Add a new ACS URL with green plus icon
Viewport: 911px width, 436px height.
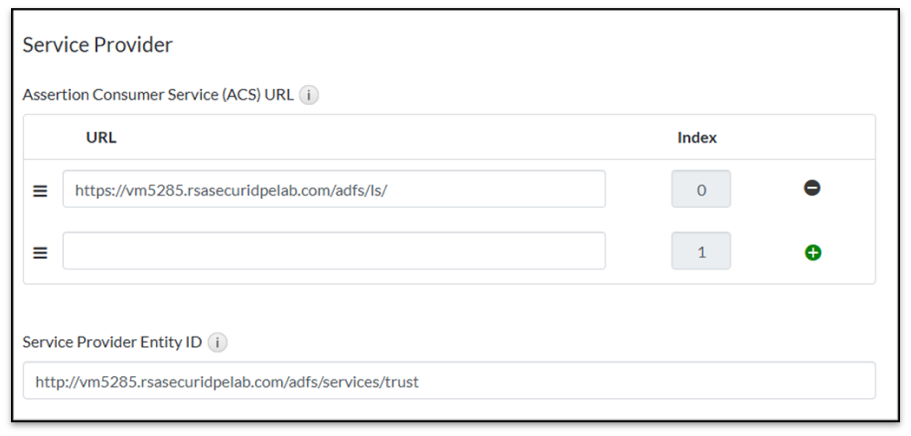tap(812, 252)
